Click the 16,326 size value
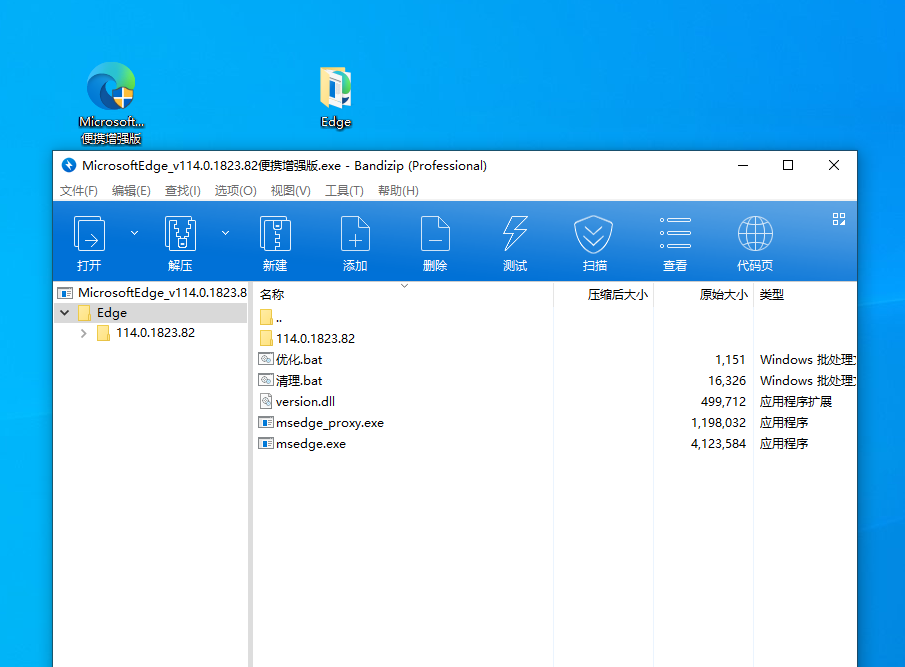Viewport: 905px width, 667px height. [x=727, y=381]
